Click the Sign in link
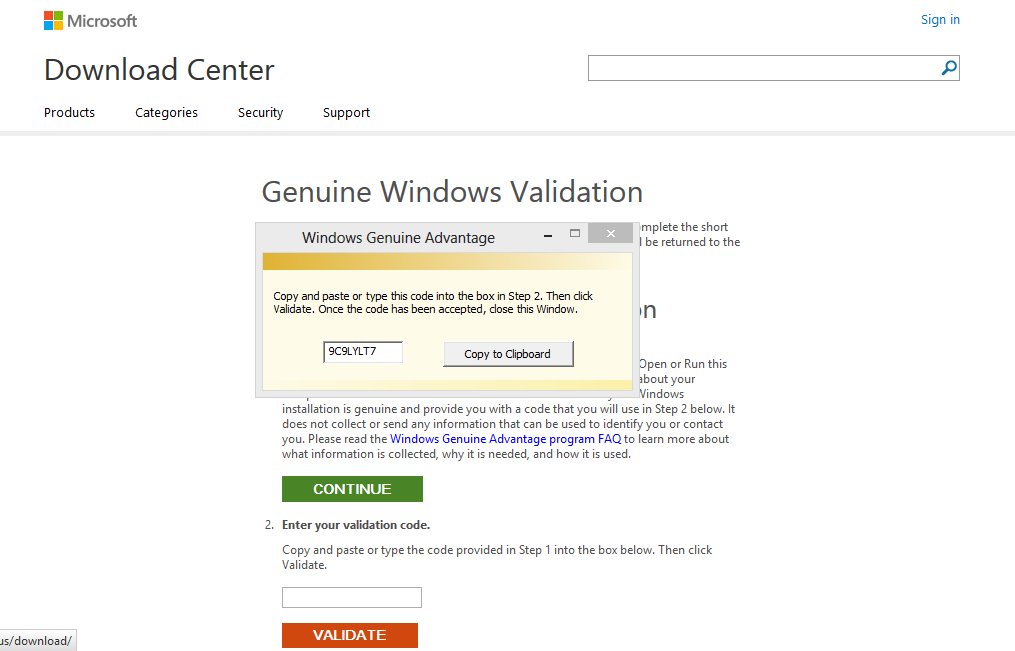This screenshot has width=1015, height=651. [x=939, y=19]
